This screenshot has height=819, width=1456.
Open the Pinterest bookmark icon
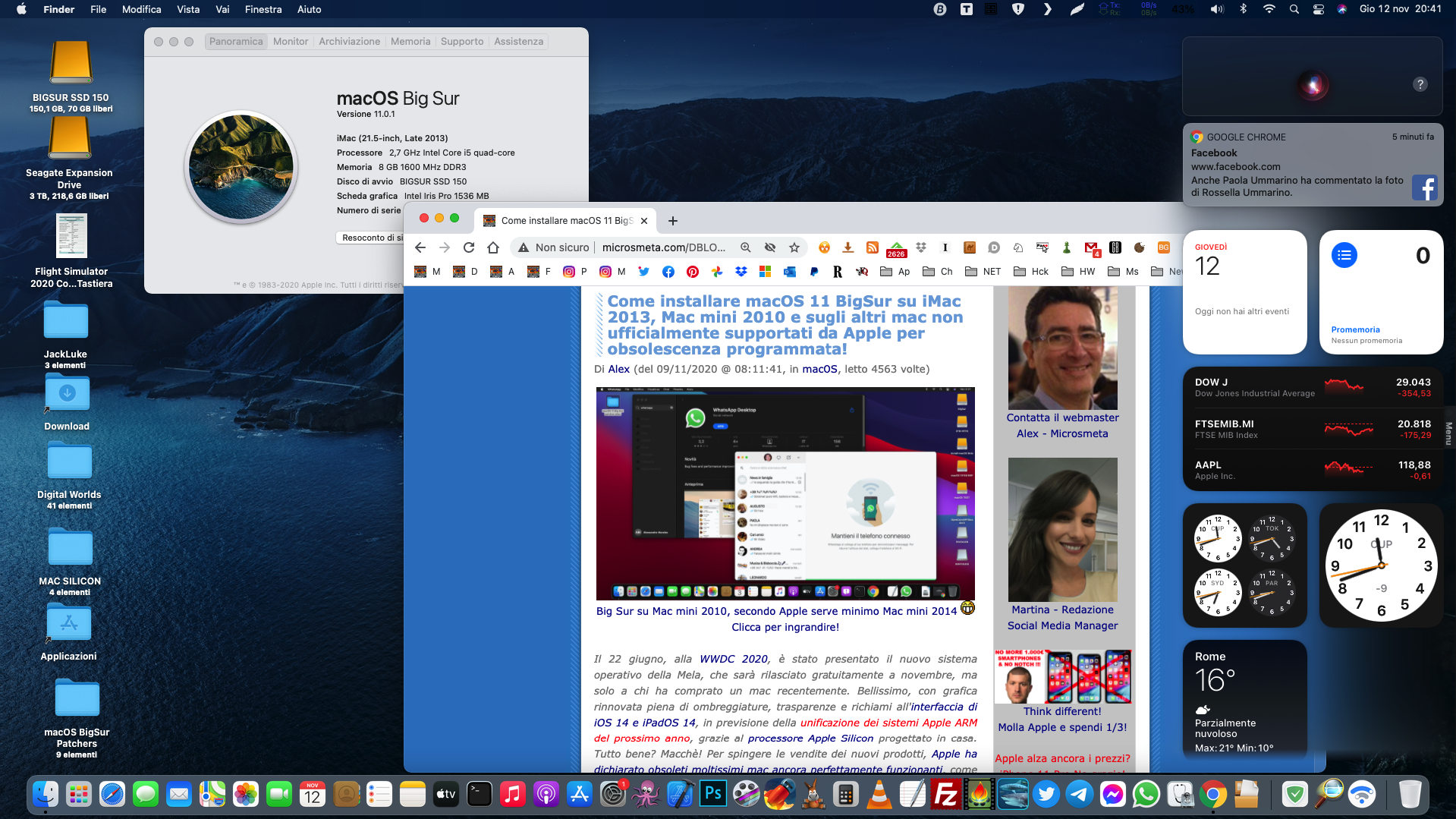(693, 272)
